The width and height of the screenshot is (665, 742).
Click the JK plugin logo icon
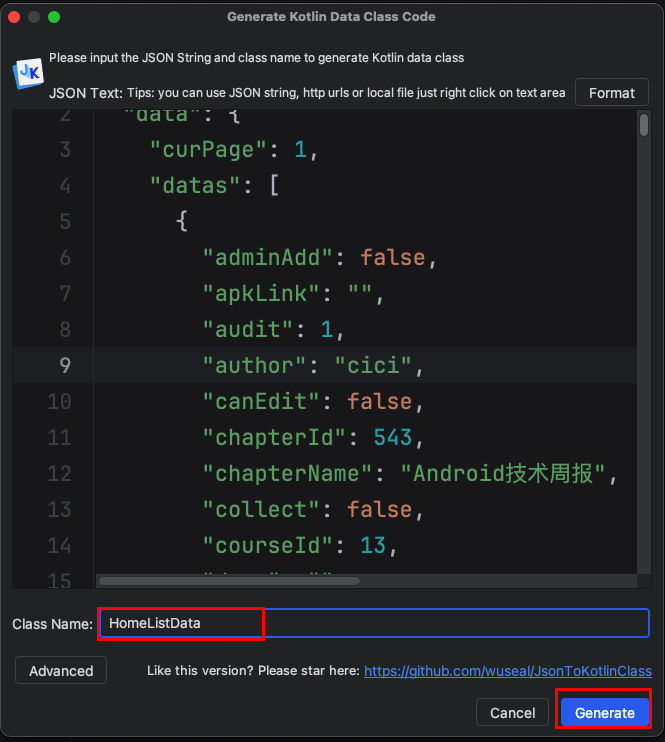[x=26, y=74]
